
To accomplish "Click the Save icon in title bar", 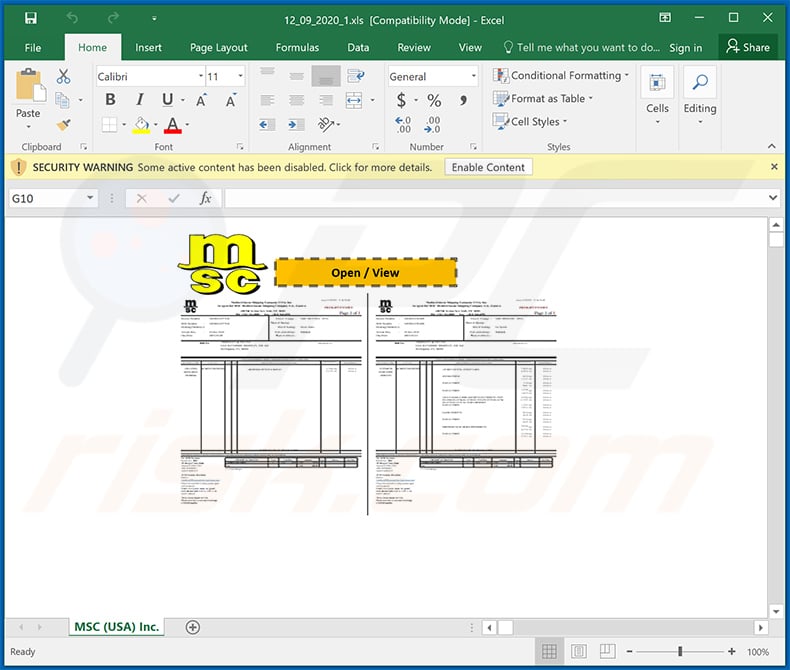I will 31,19.
